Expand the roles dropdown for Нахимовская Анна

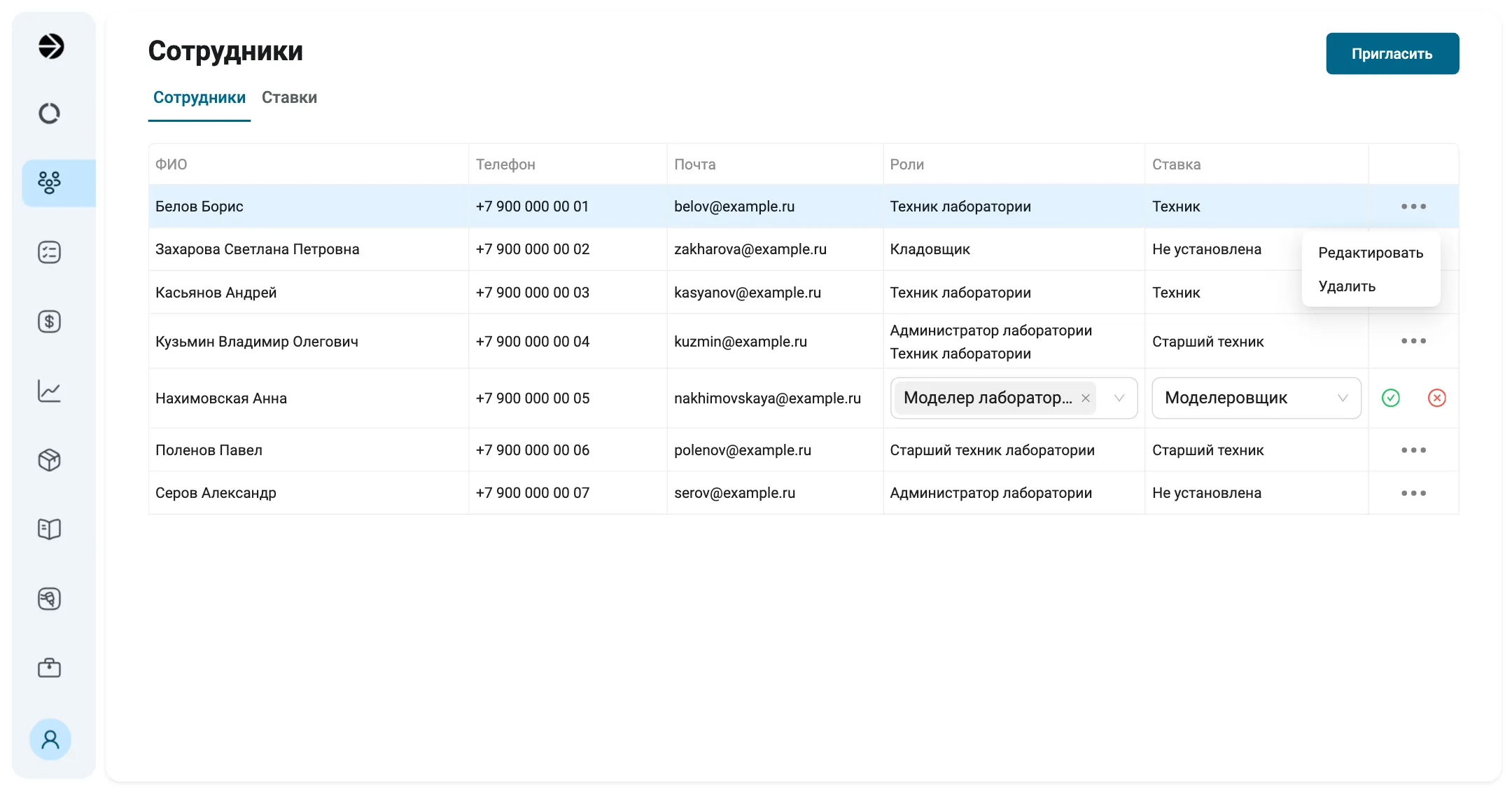click(1119, 398)
